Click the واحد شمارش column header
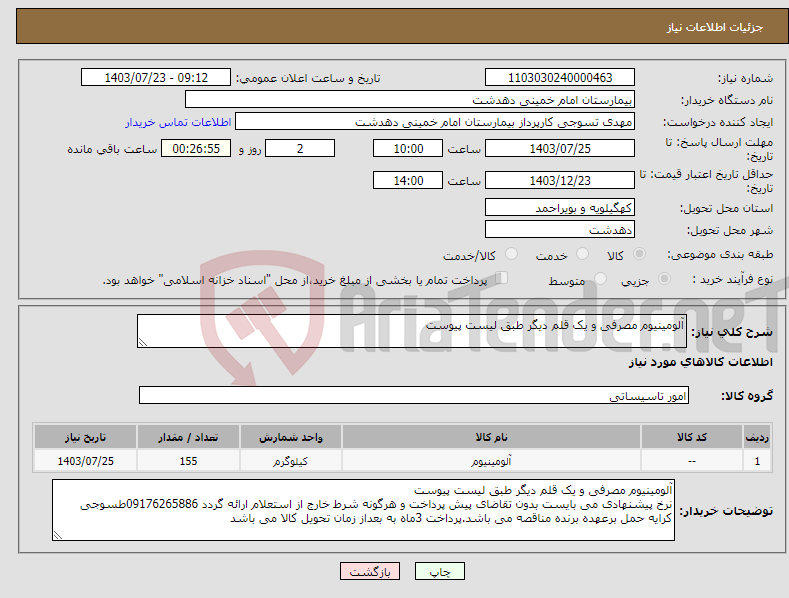 coord(291,437)
